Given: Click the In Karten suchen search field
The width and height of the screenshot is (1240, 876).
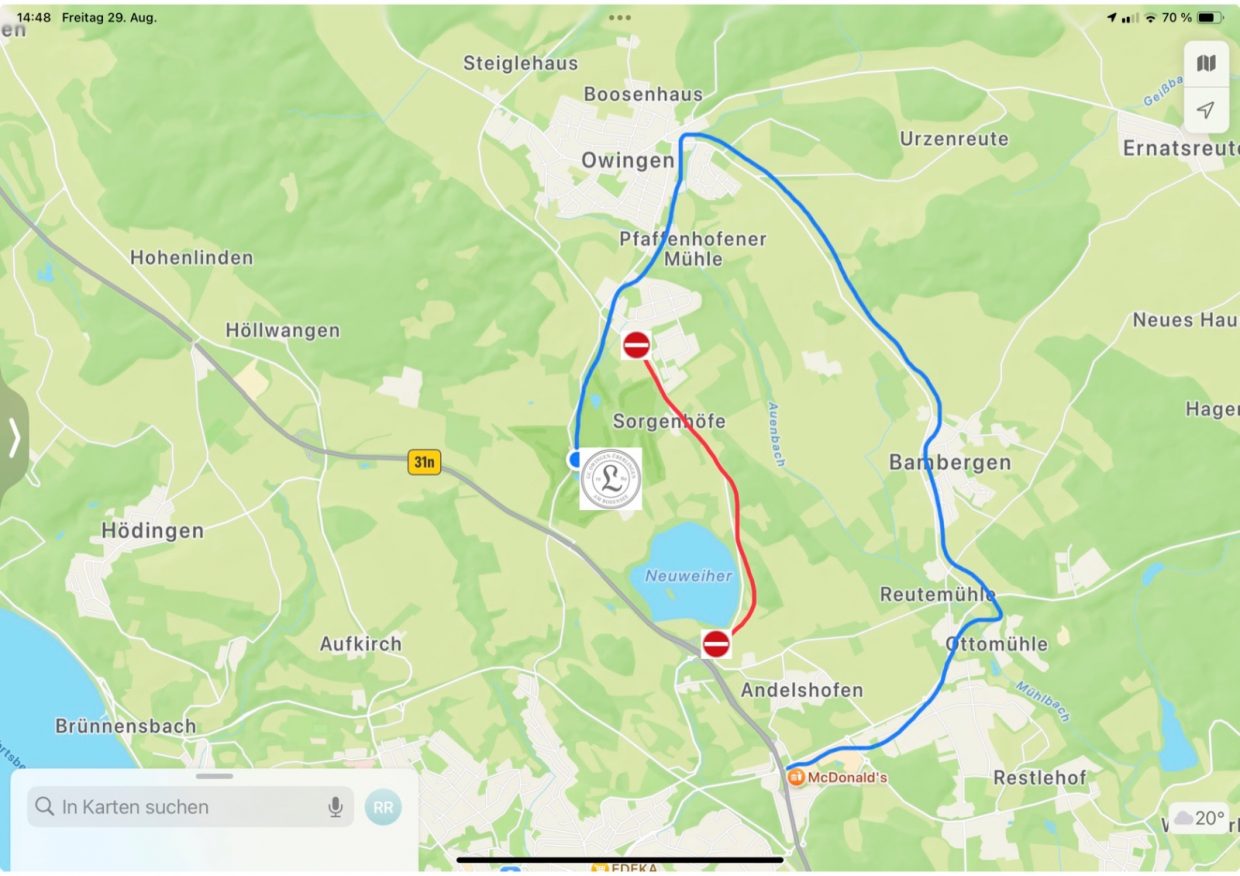Looking at the screenshot, I should pos(191,807).
